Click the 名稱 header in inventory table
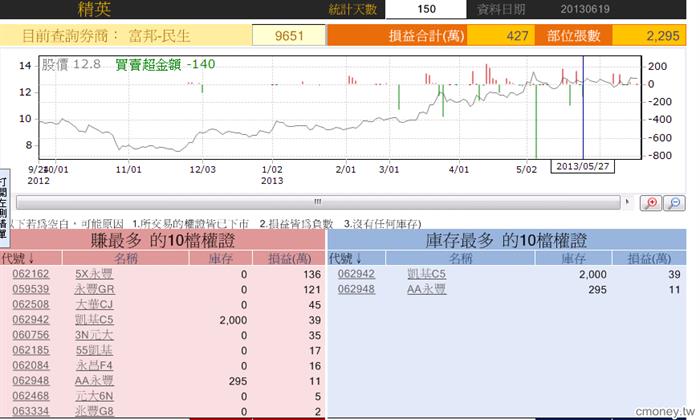Screen dimensions: 700x420 click(460, 258)
